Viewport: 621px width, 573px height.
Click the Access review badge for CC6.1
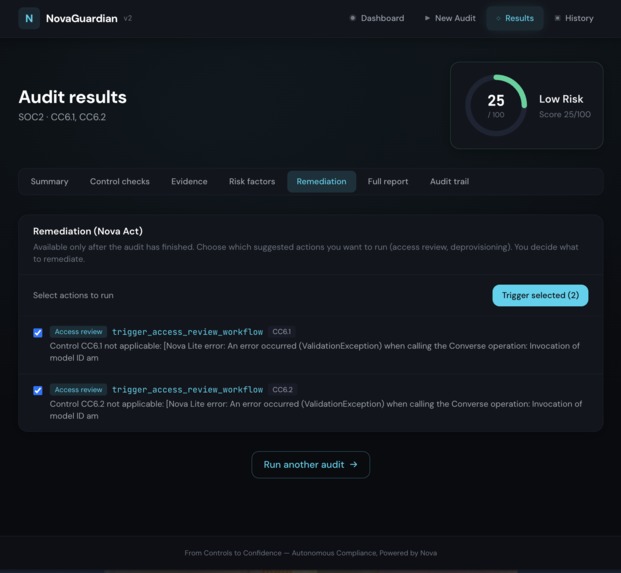[78, 332]
